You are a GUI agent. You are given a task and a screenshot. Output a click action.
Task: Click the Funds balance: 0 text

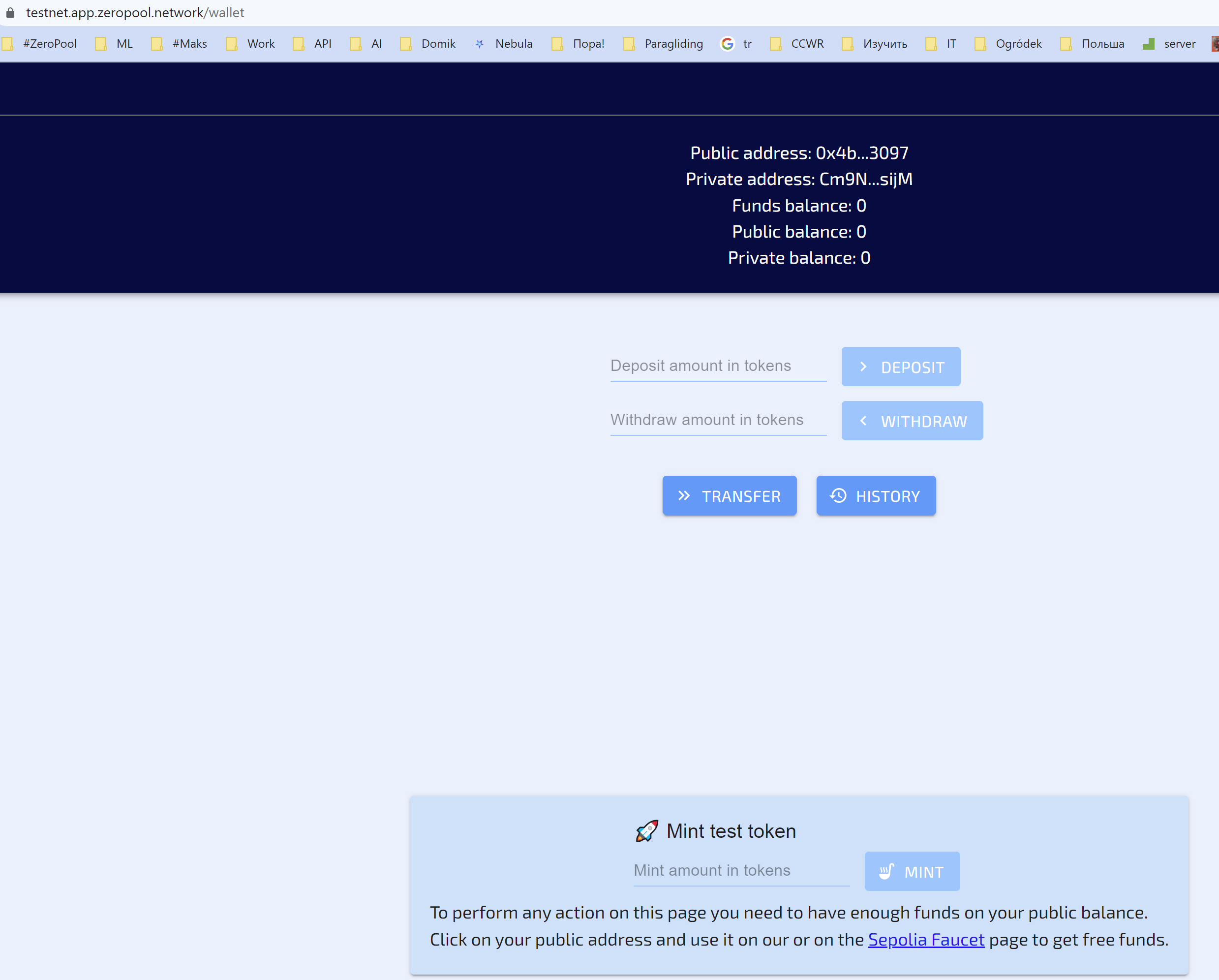(799, 205)
